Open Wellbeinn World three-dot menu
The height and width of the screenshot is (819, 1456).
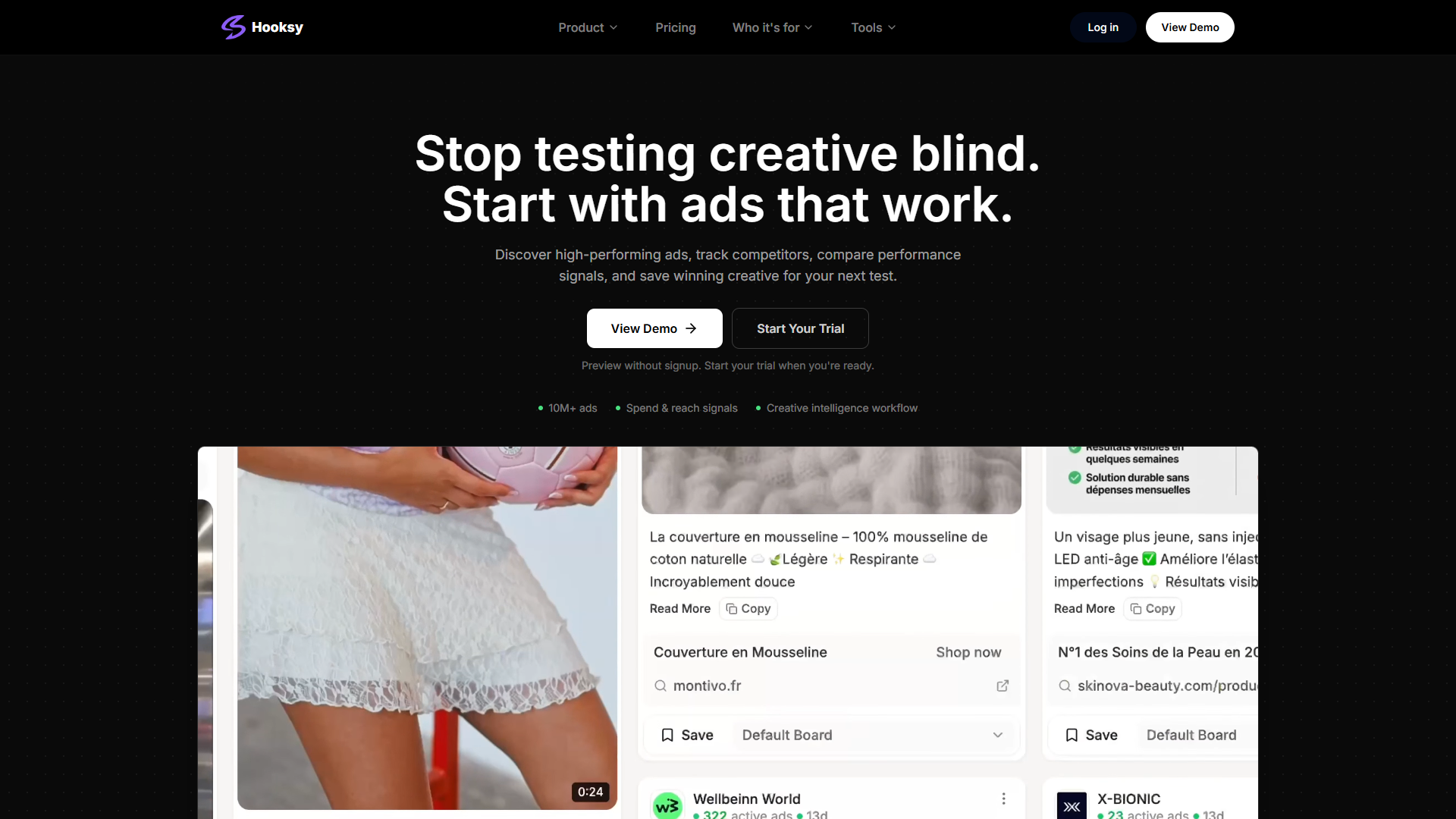pyautogui.click(x=1003, y=799)
